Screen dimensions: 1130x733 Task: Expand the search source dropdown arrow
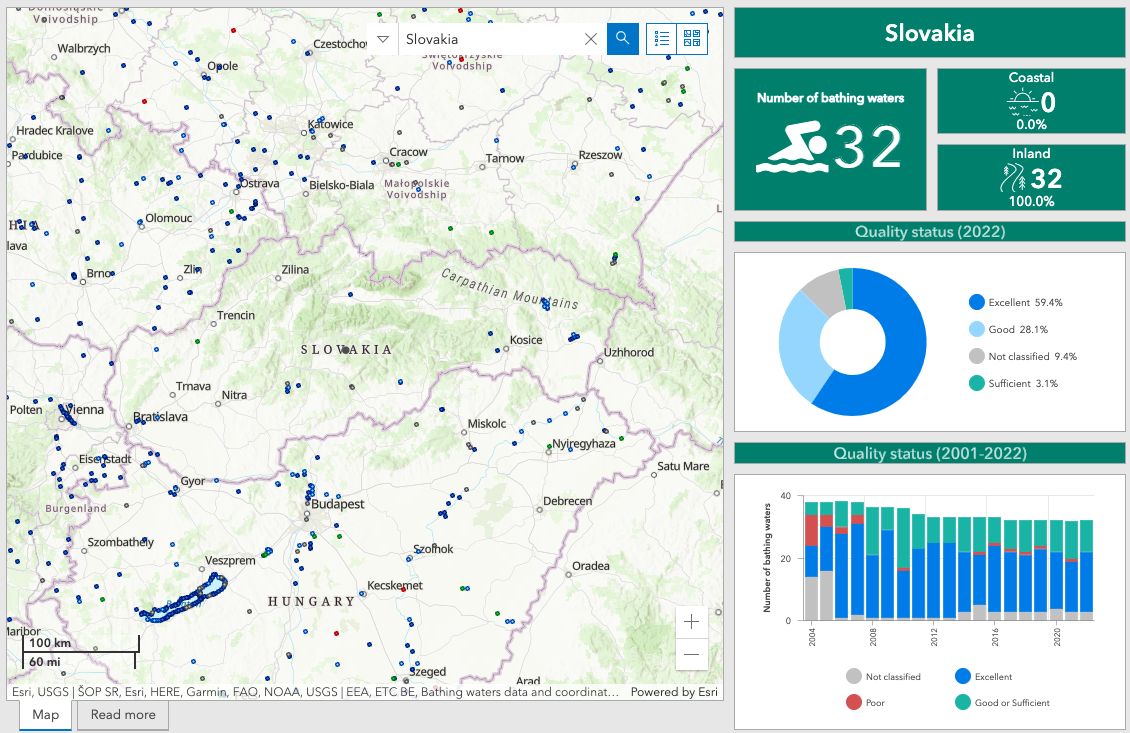tap(382, 39)
